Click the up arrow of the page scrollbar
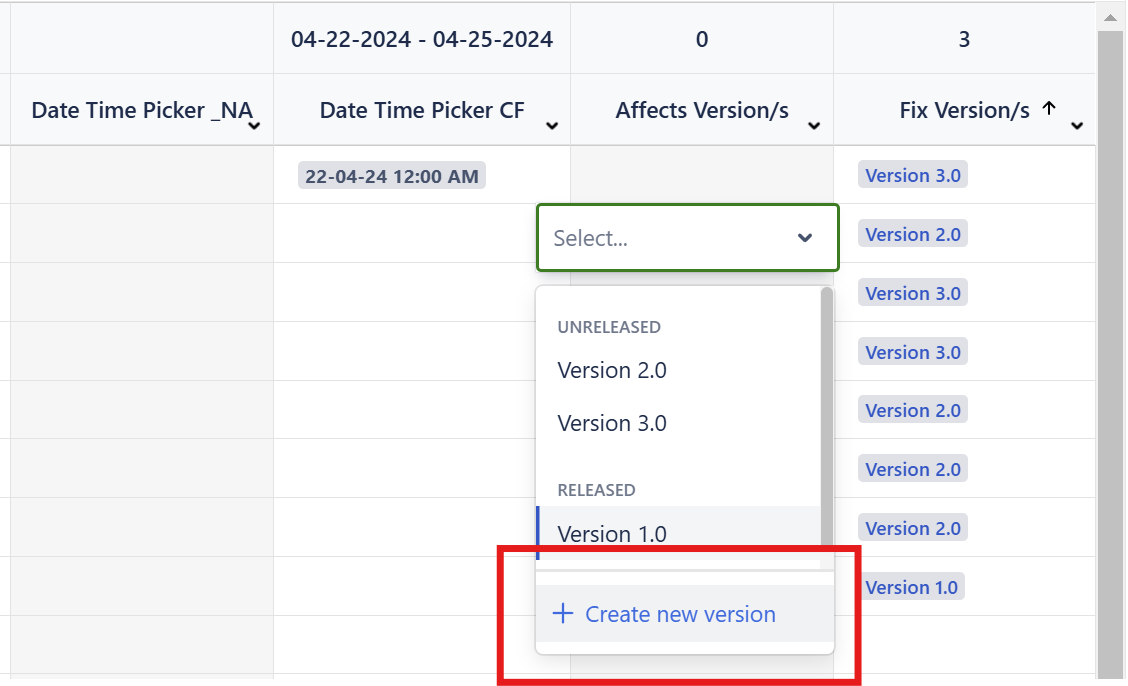The image size is (1128, 686). pyautogui.click(x=1110, y=17)
